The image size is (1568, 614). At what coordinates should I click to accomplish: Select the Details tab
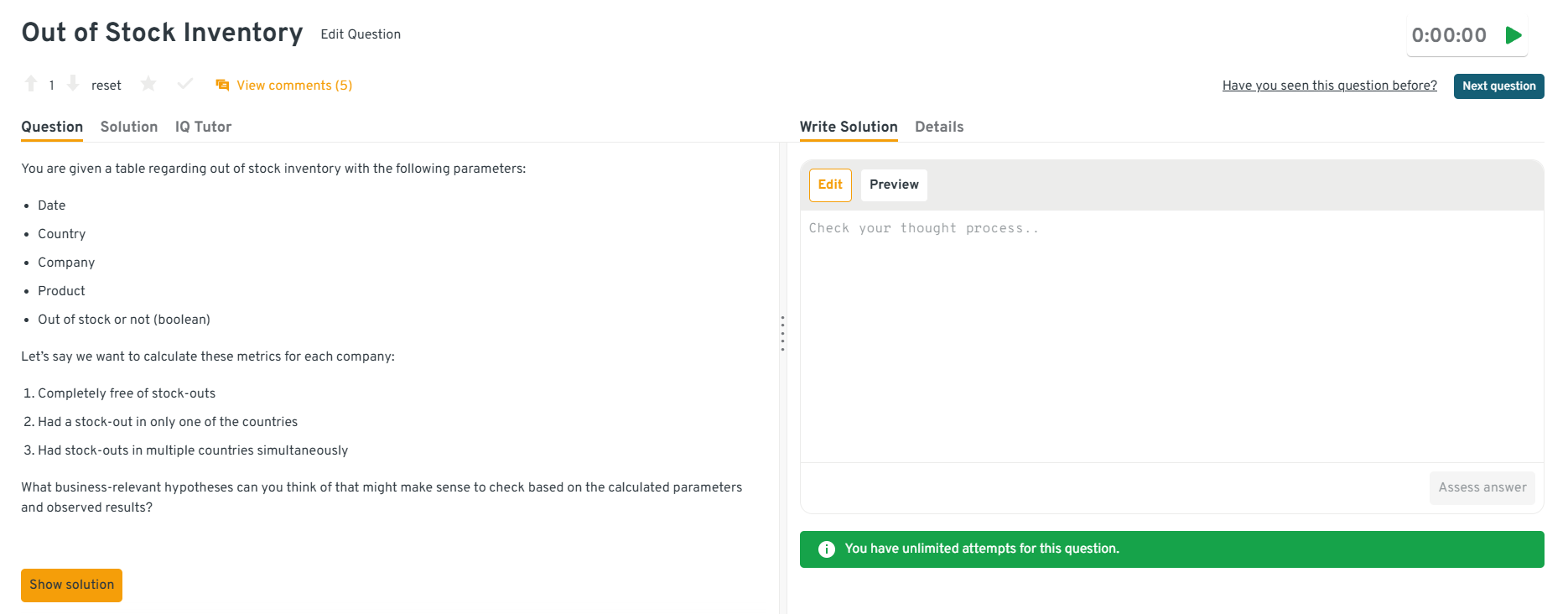coord(939,127)
